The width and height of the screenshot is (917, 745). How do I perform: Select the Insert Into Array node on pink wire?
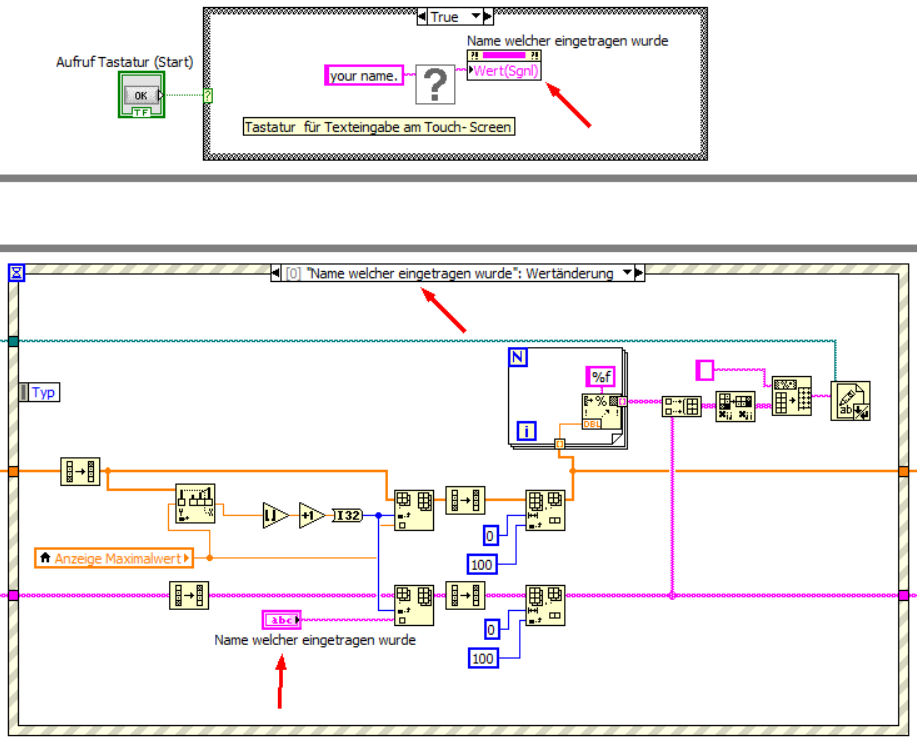414,605
